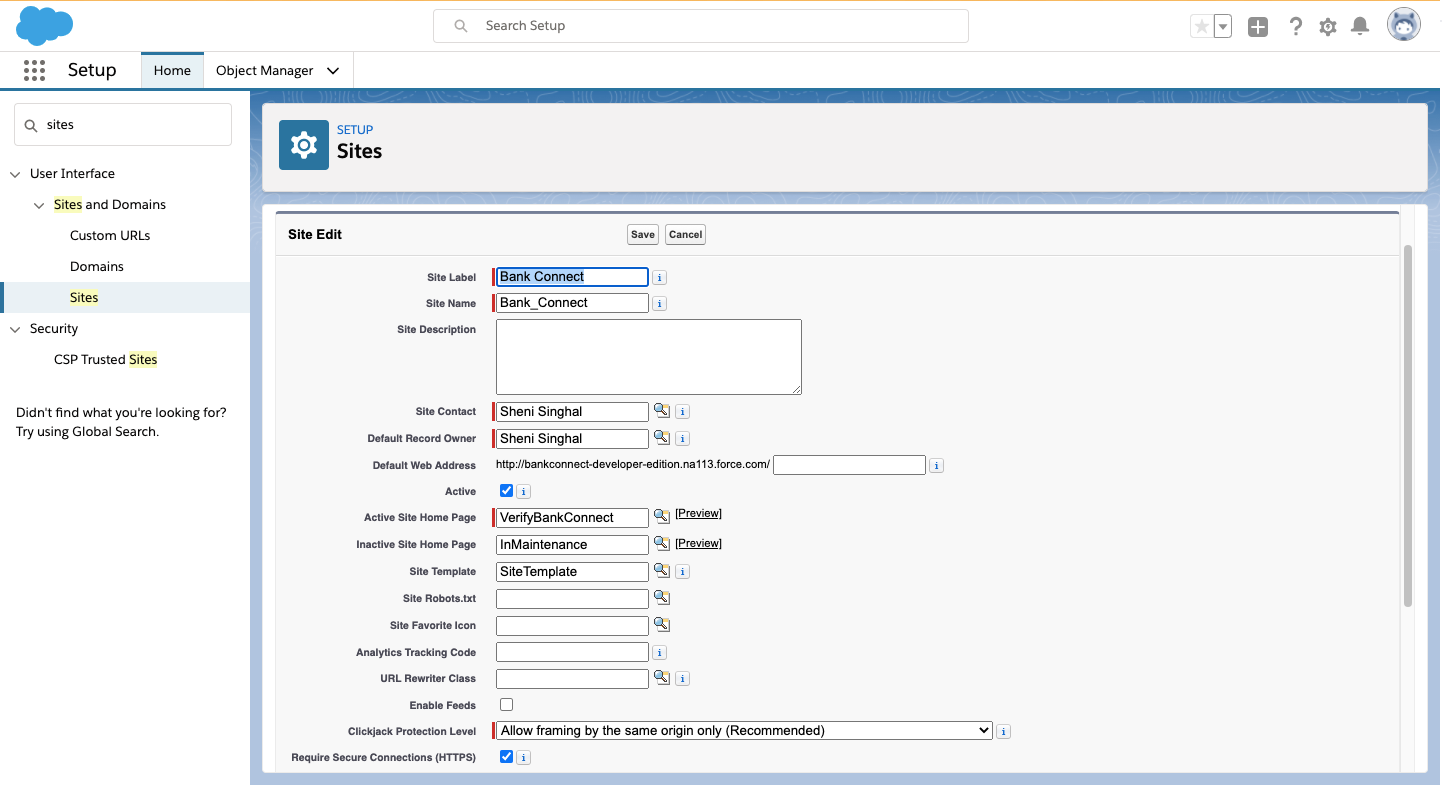Open the Default Record Owner lookup icon
The image size is (1442, 787).
[662, 438]
